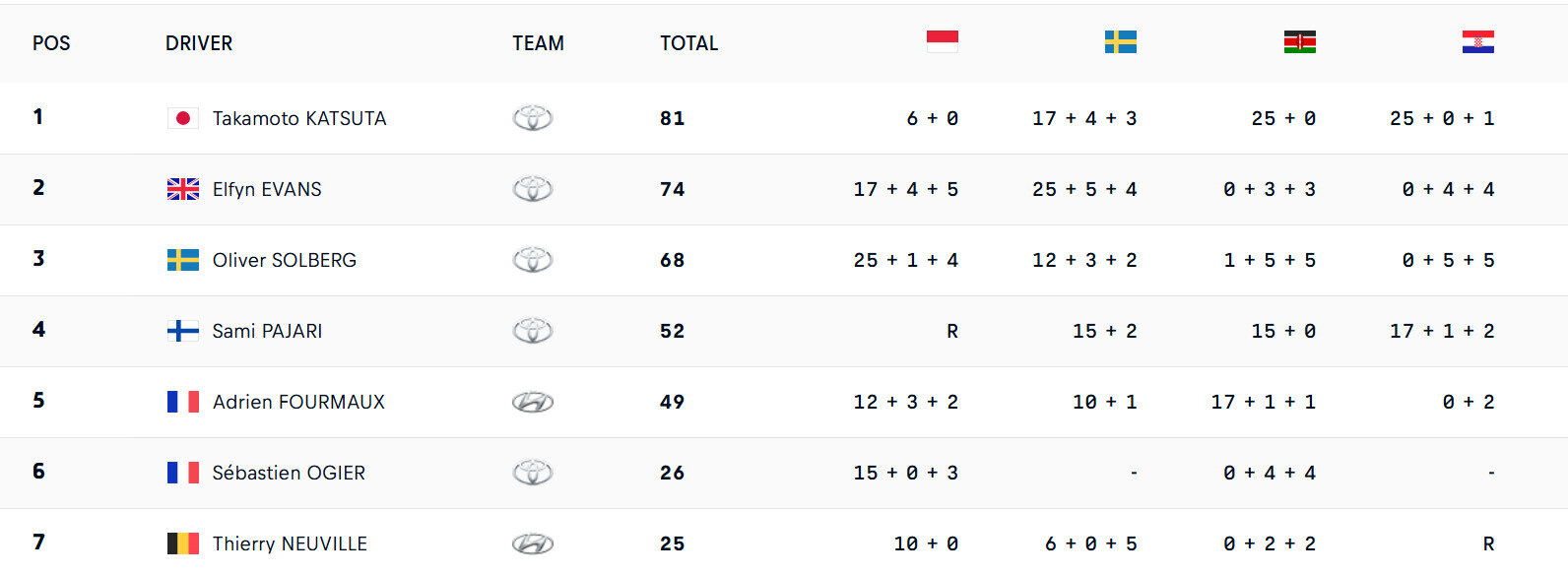Click the POS column header

point(51,43)
